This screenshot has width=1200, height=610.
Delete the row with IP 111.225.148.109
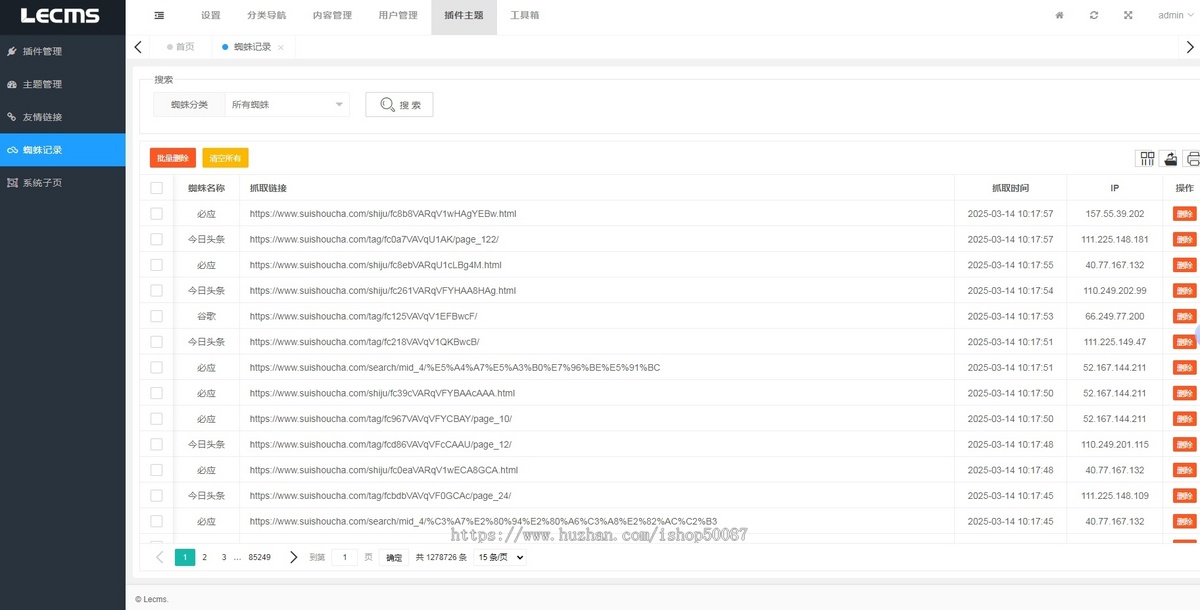1184,495
